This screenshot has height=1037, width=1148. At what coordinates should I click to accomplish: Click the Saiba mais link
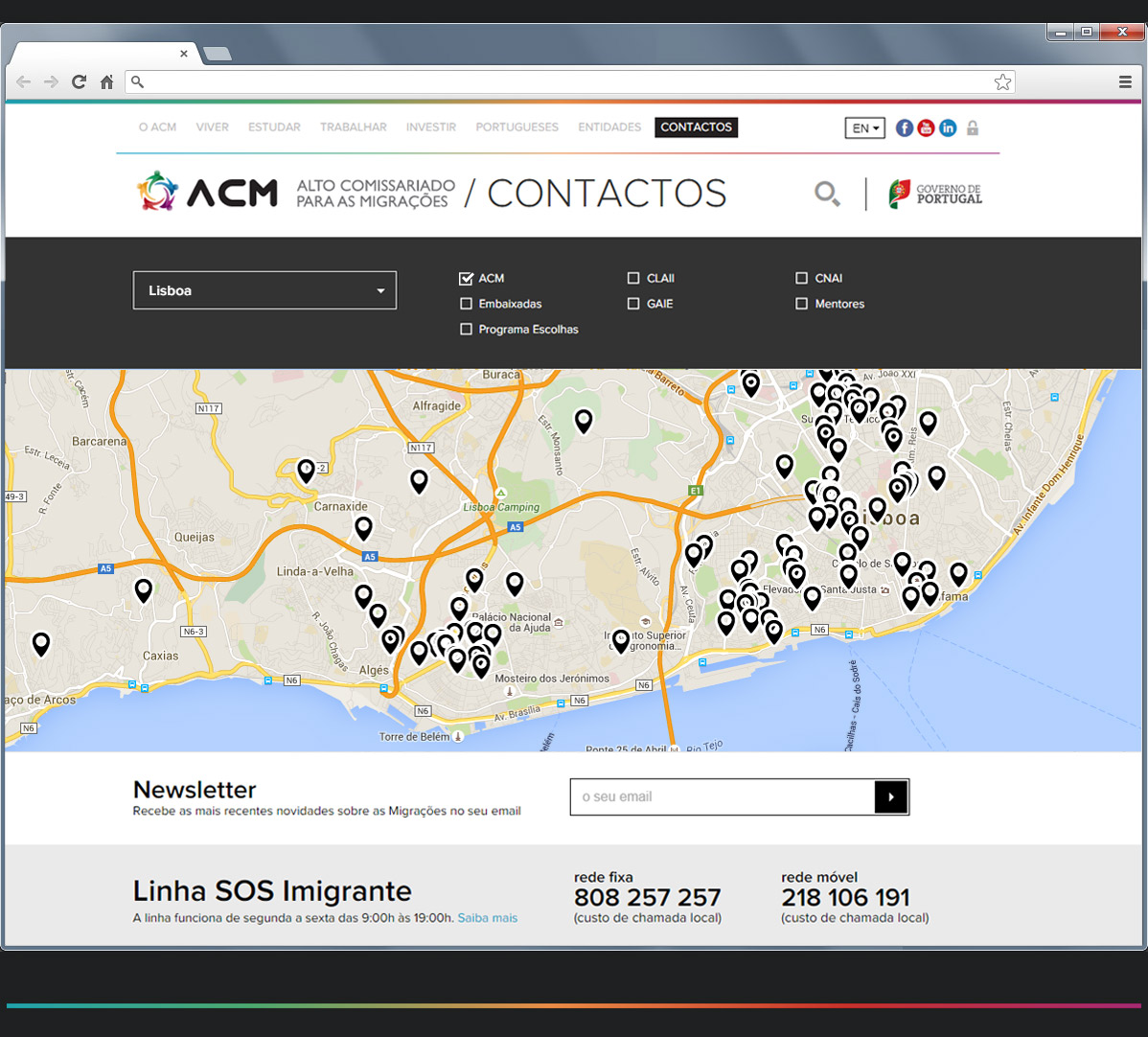click(487, 917)
